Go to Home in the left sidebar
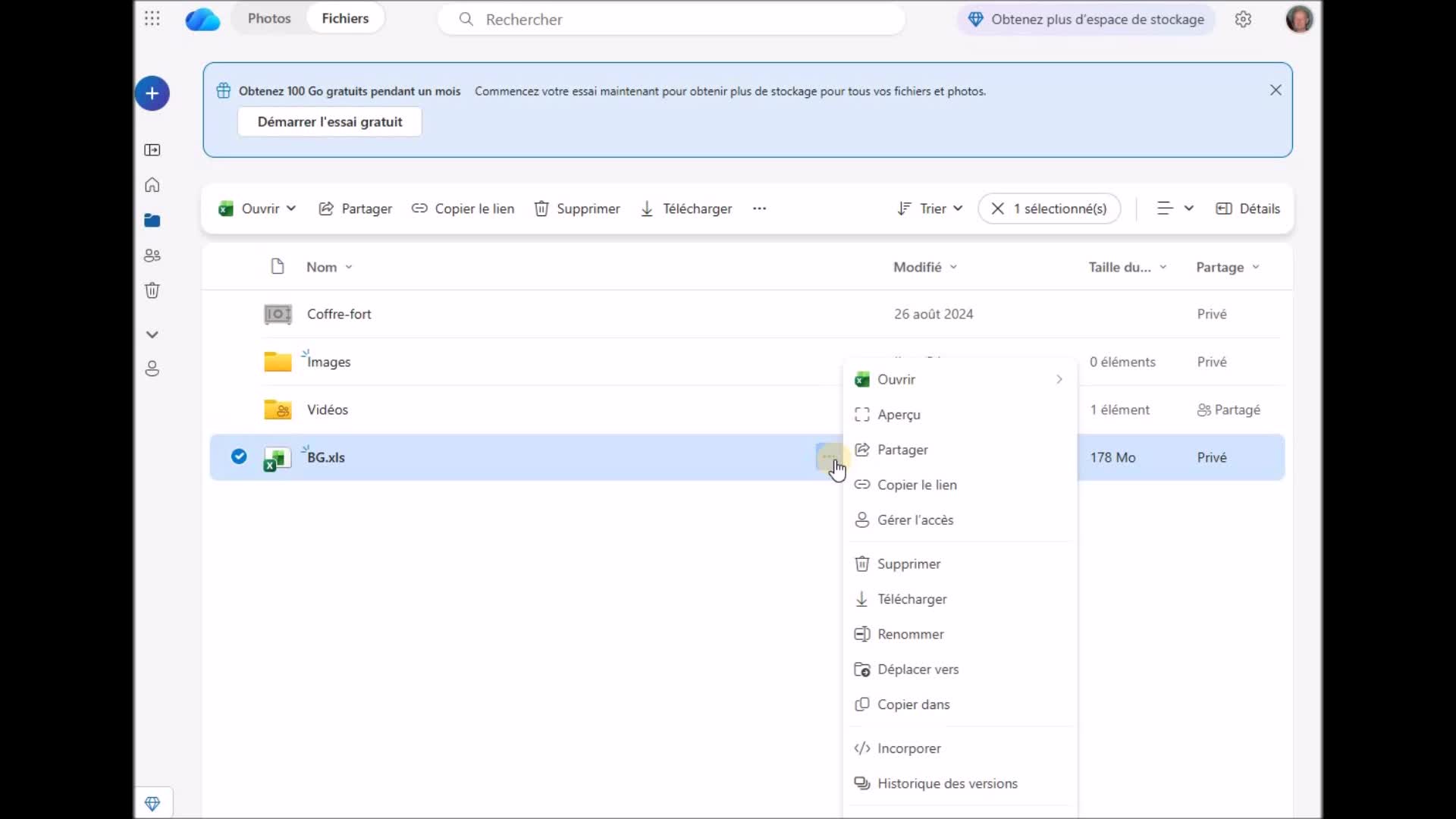The width and height of the screenshot is (1456, 819). [152, 185]
